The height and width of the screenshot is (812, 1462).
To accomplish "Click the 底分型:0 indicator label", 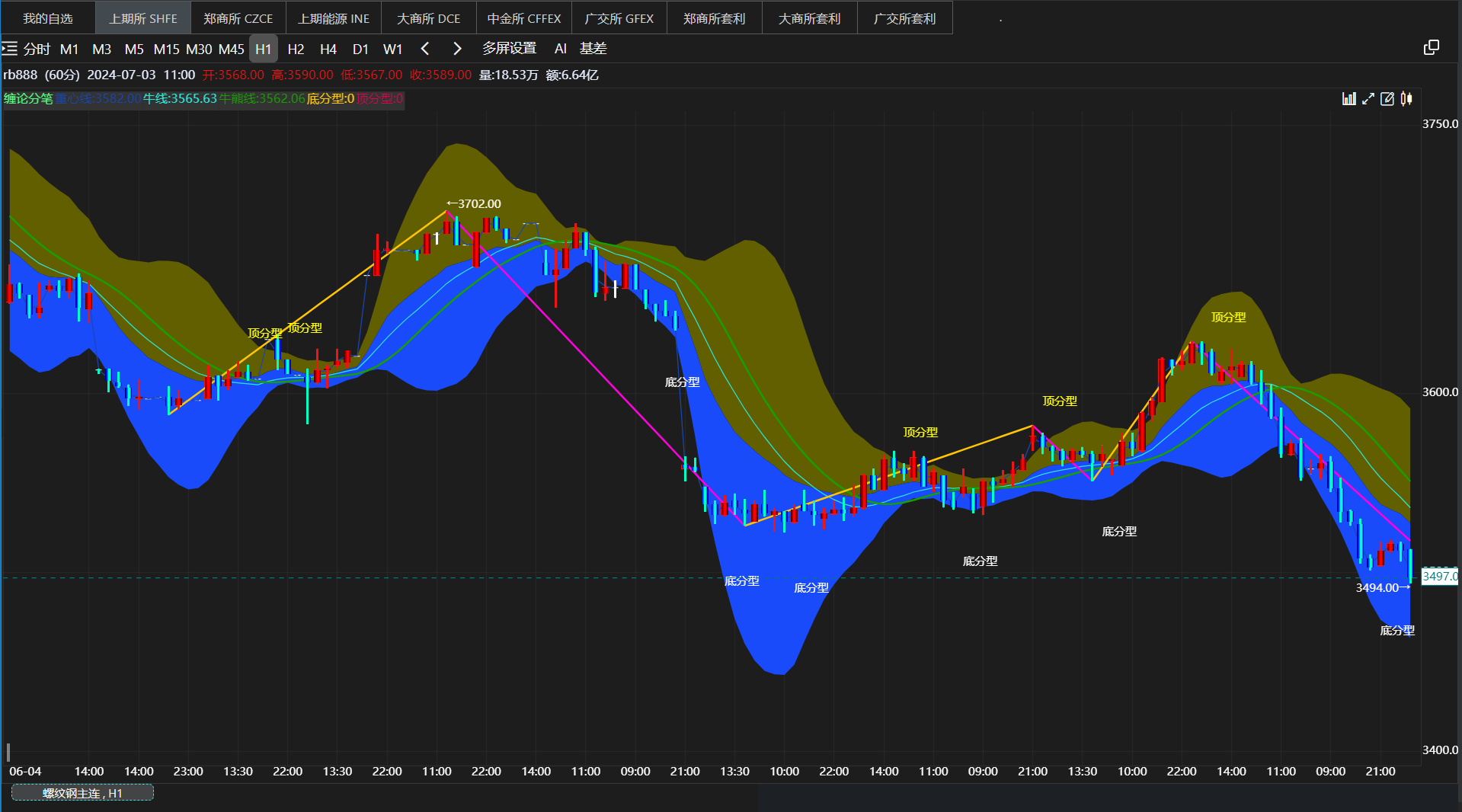I will [x=331, y=99].
